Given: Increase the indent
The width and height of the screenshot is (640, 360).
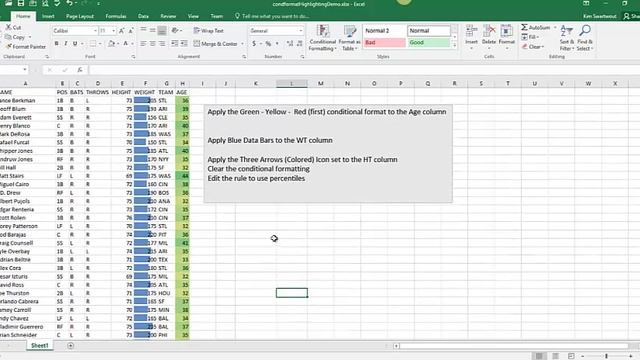Looking at the screenshot, I should (x=184, y=44).
